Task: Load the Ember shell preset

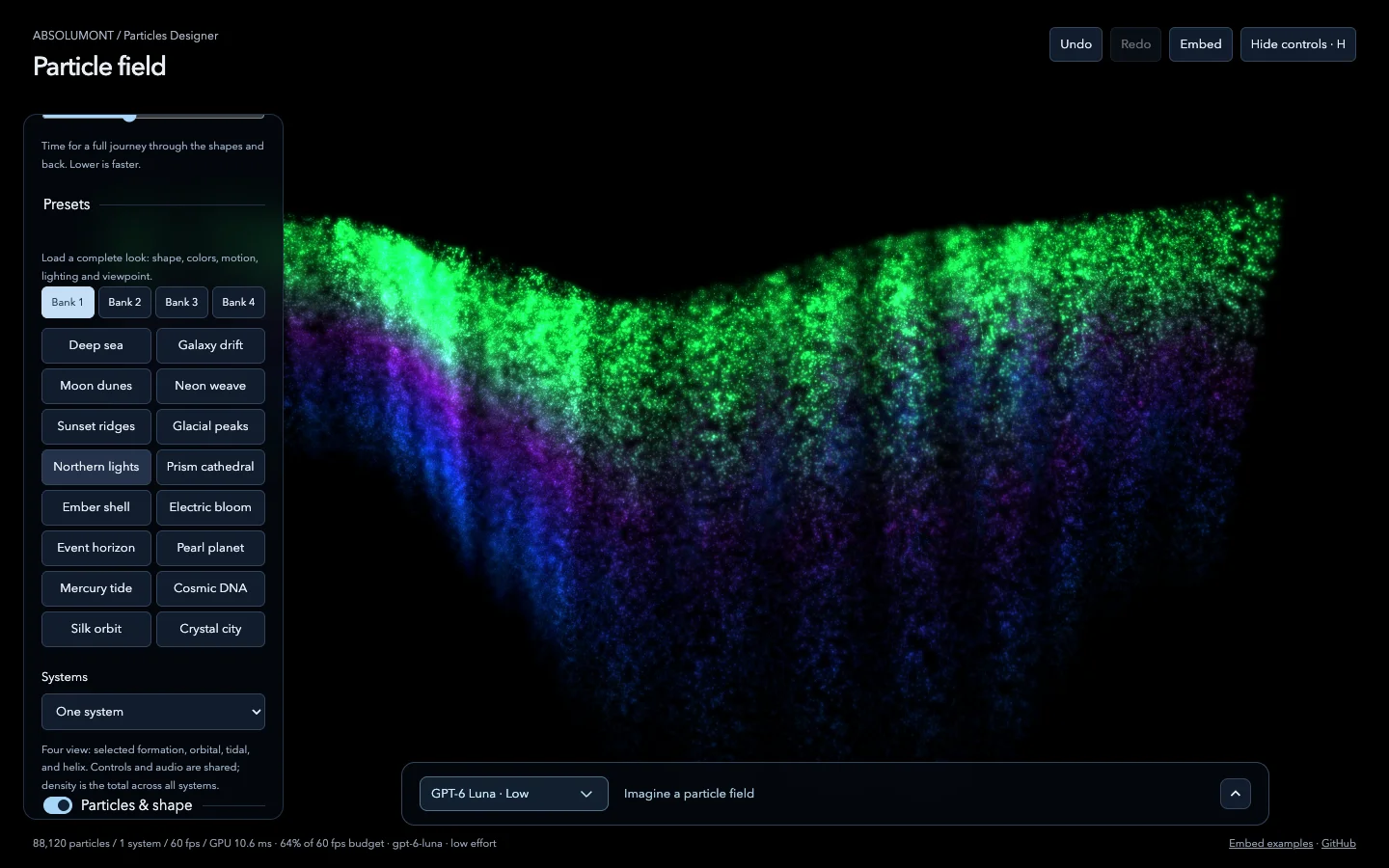Action: pyautogui.click(x=96, y=507)
